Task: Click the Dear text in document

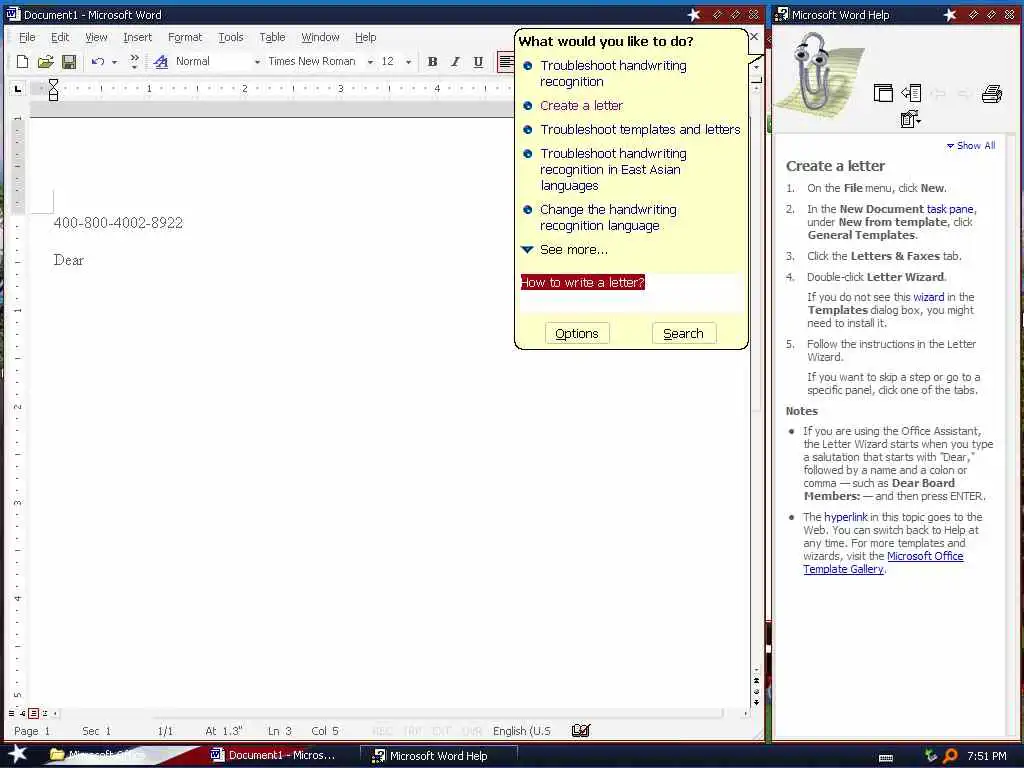Action: 69,260
